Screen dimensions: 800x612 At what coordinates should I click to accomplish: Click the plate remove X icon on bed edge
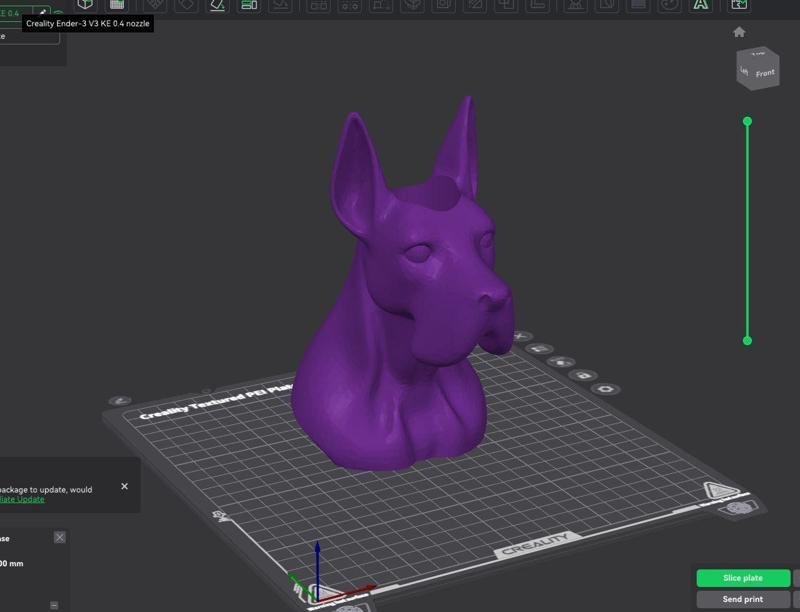pos(519,337)
